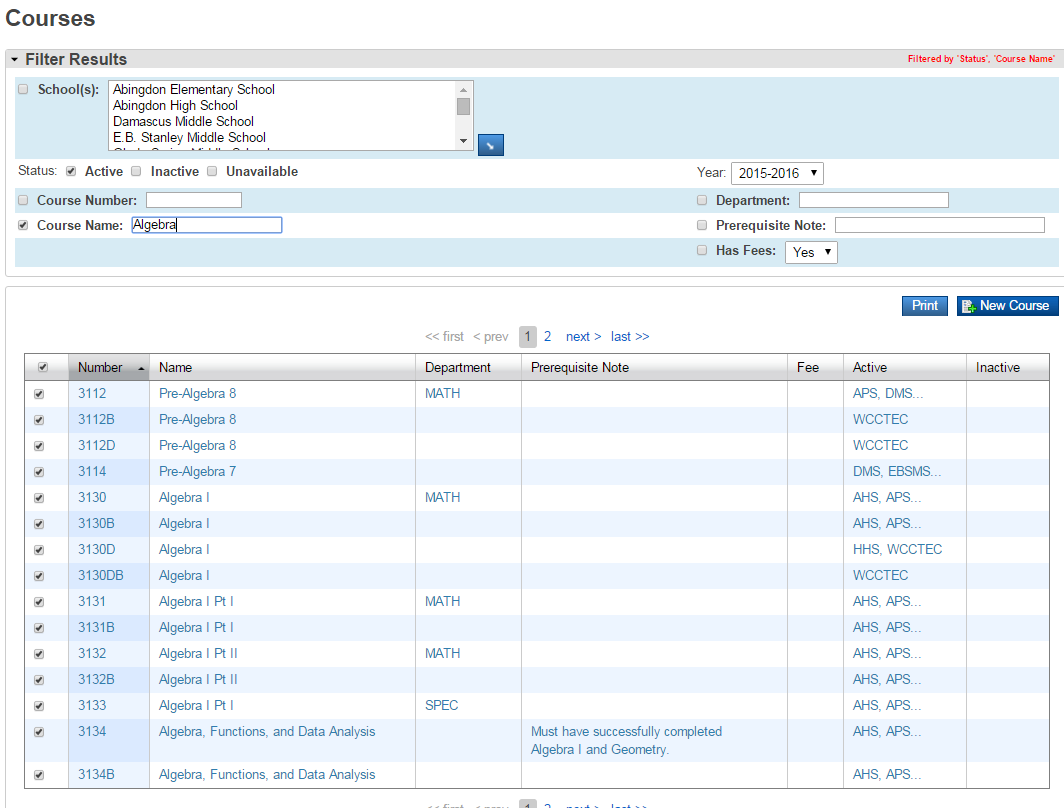Sort by Prerequisite Note column header
1064x808 pixels.
654,368
